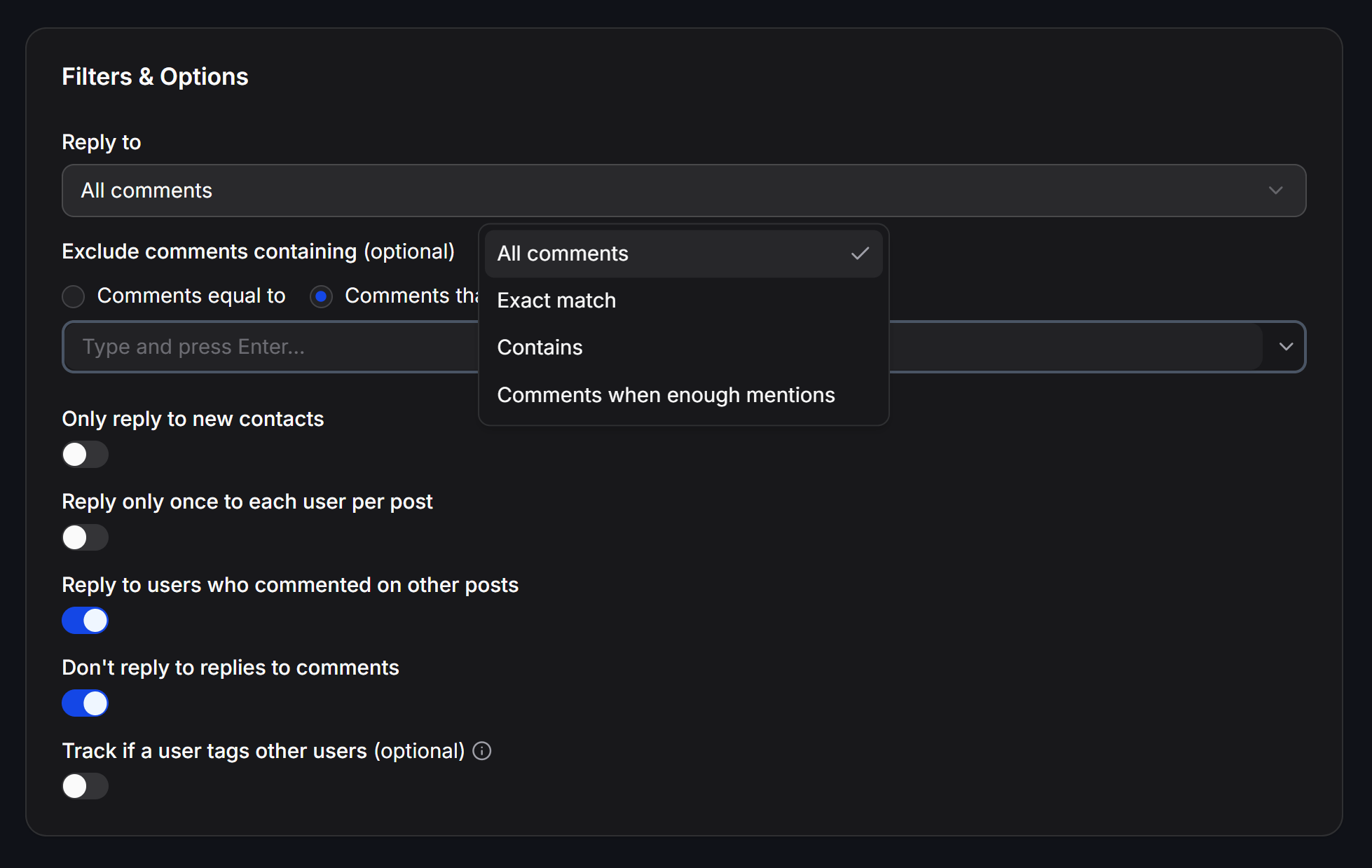The image size is (1372, 868).
Task: Select the Exact match option
Action: 683,301
